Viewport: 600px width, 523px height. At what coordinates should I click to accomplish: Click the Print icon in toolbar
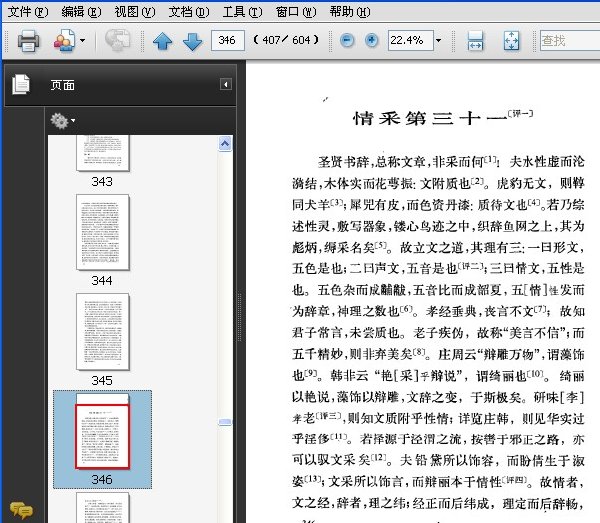point(28,40)
